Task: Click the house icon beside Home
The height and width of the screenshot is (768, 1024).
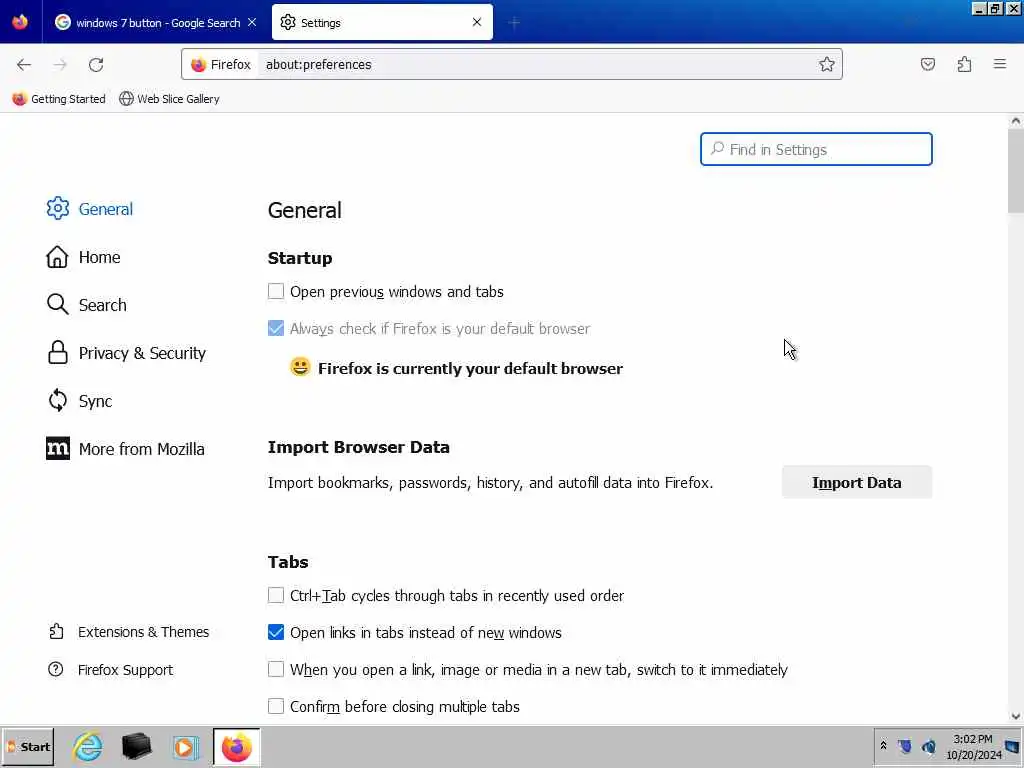Action: click(57, 257)
